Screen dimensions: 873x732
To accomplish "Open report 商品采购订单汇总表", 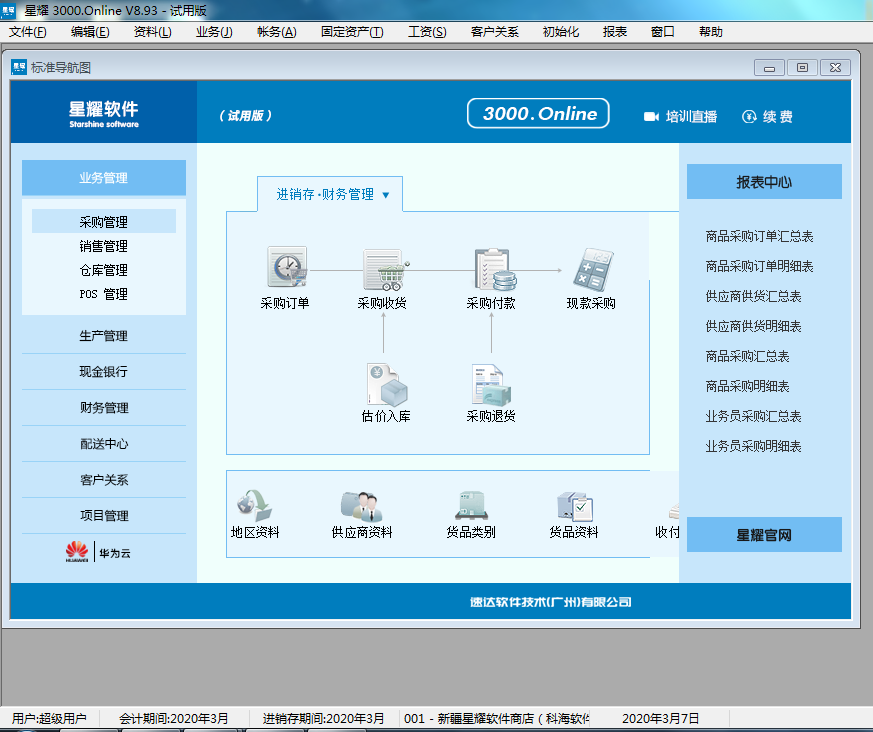I will (759, 236).
